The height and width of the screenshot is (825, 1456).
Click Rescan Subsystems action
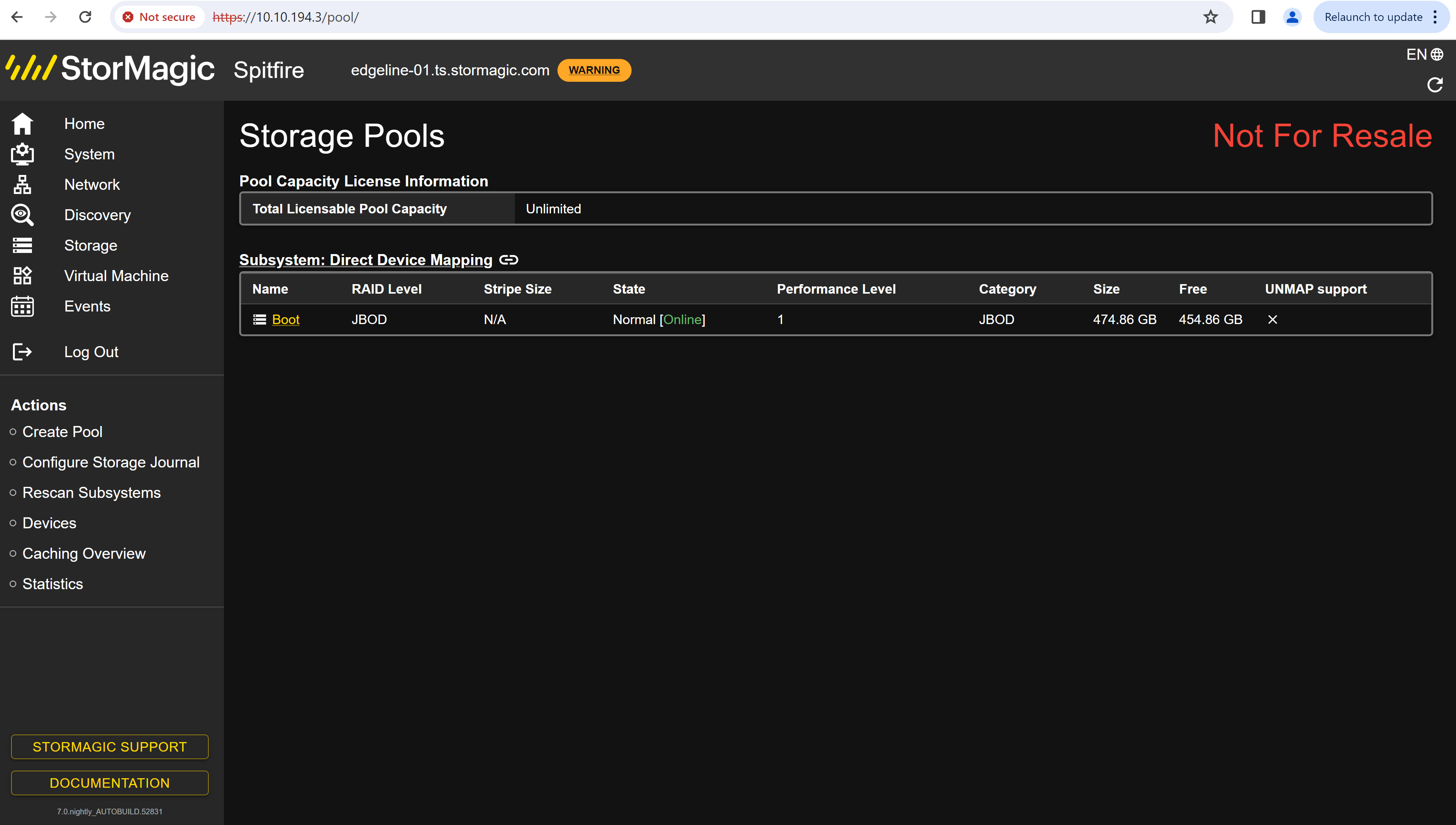click(91, 493)
